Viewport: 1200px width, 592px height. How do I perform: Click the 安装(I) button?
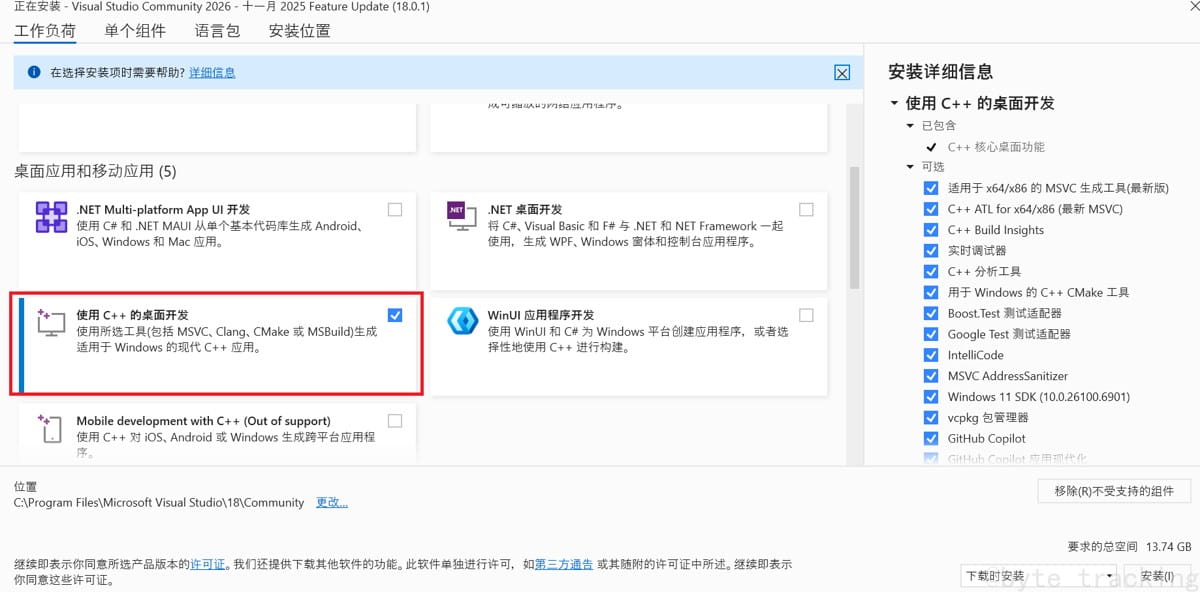coord(1157,576)
